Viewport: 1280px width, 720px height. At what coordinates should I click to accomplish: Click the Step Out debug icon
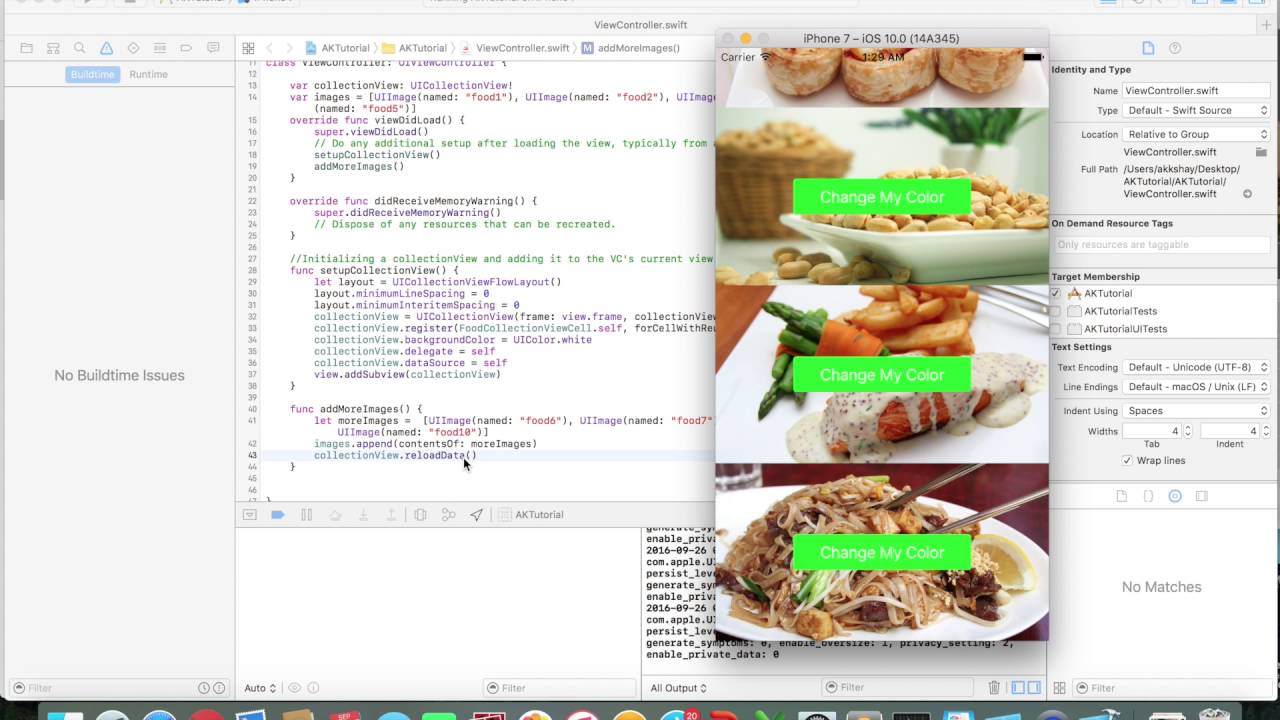(391, 515)
